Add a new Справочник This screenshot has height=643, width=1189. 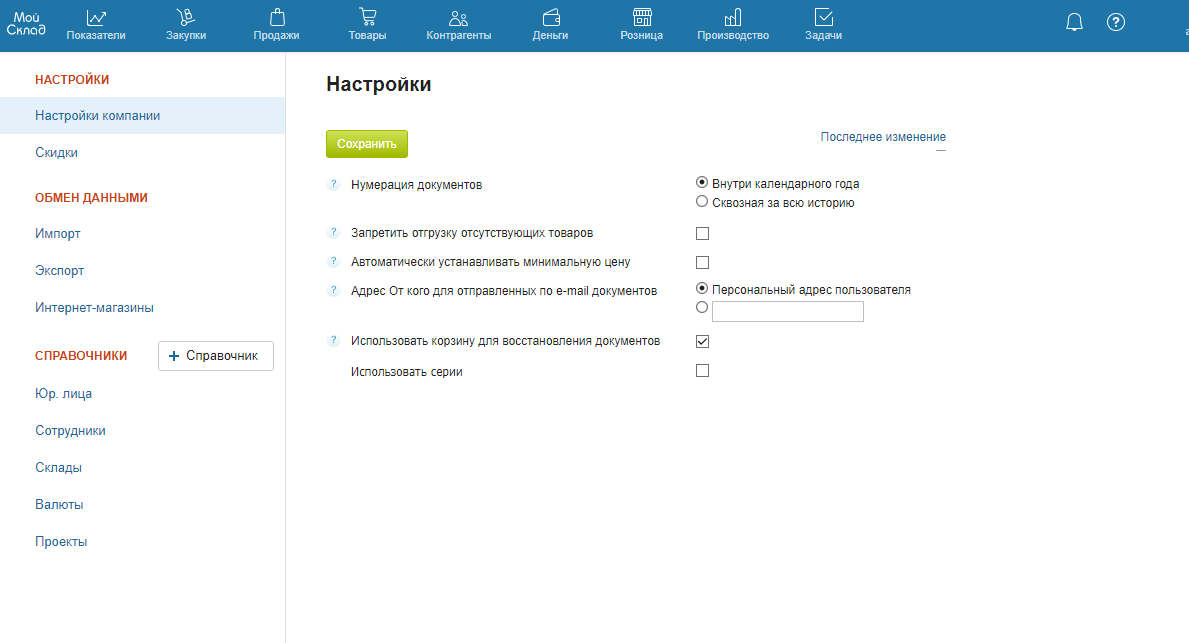tap(215, 356)
